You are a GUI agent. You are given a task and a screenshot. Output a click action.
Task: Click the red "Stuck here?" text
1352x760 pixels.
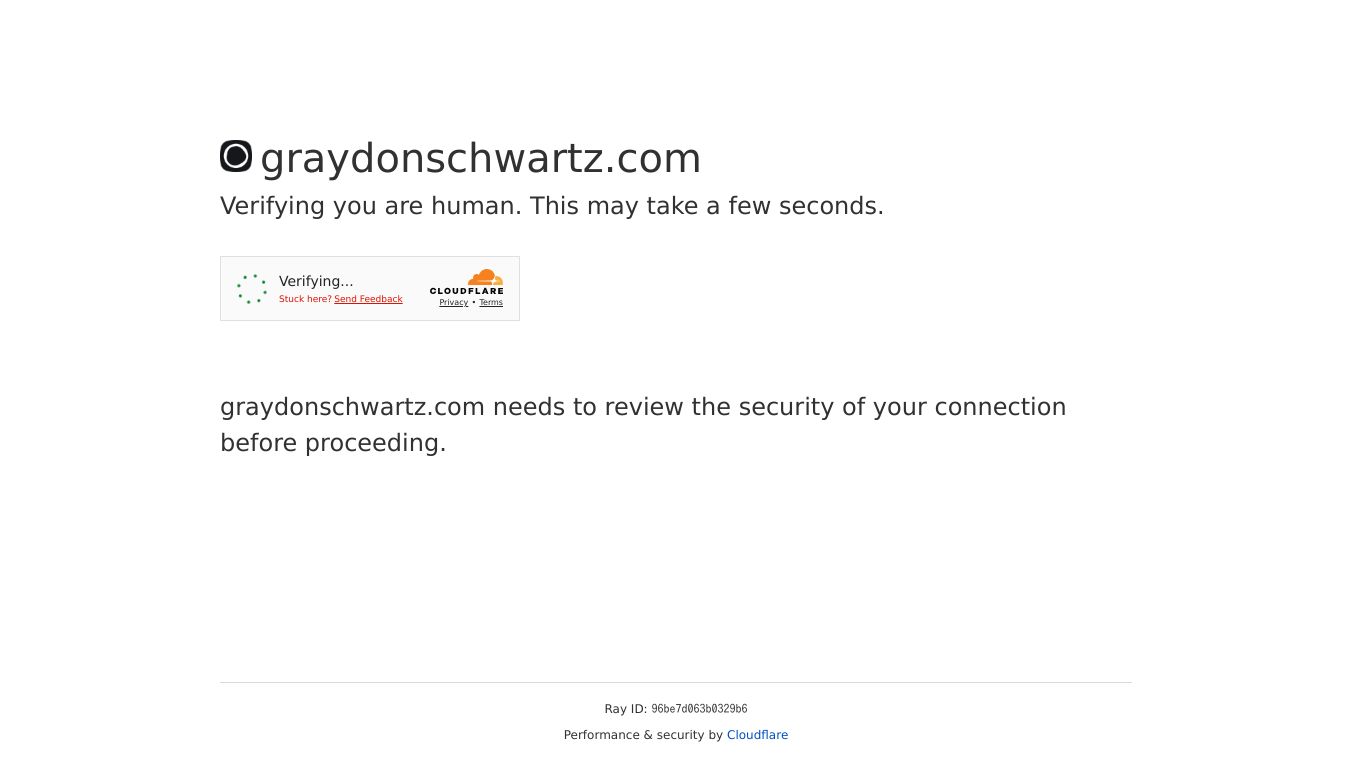305,299
